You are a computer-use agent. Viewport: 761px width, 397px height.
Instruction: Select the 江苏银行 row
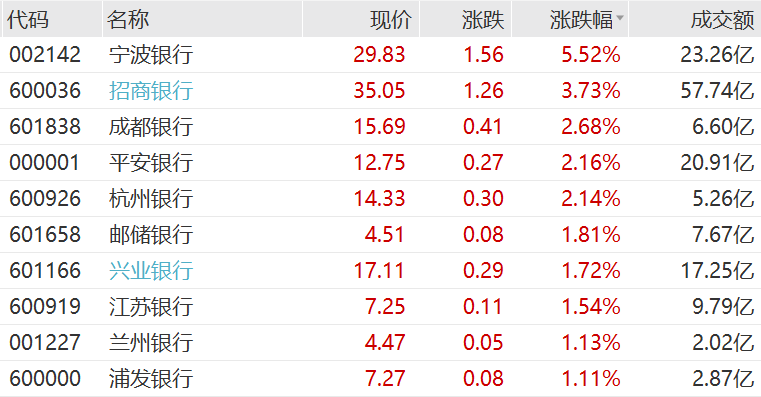tap(380, 307)
